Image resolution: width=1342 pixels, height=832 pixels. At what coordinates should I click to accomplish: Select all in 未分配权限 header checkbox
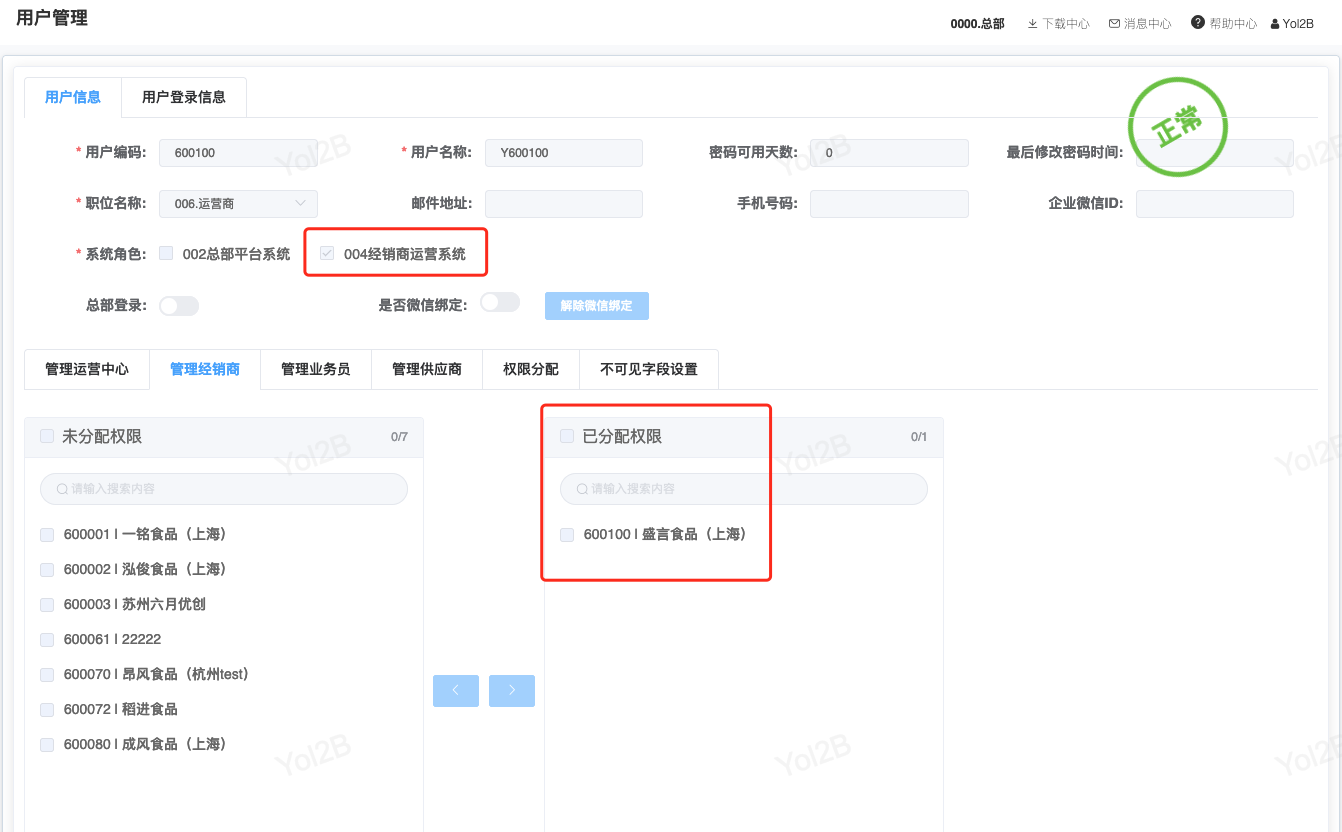(x=47, y=436)
